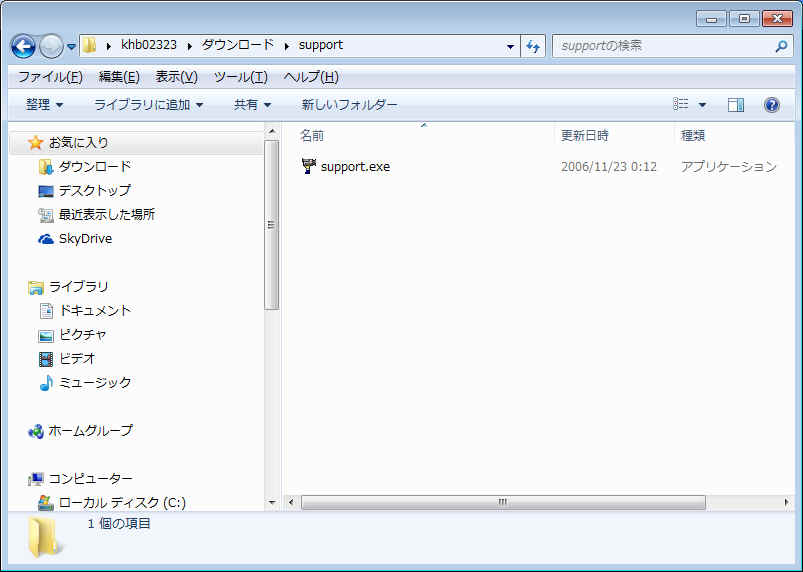
Task: Refresh the folder with the refresh icon
Action: click(x=533, y=47)
